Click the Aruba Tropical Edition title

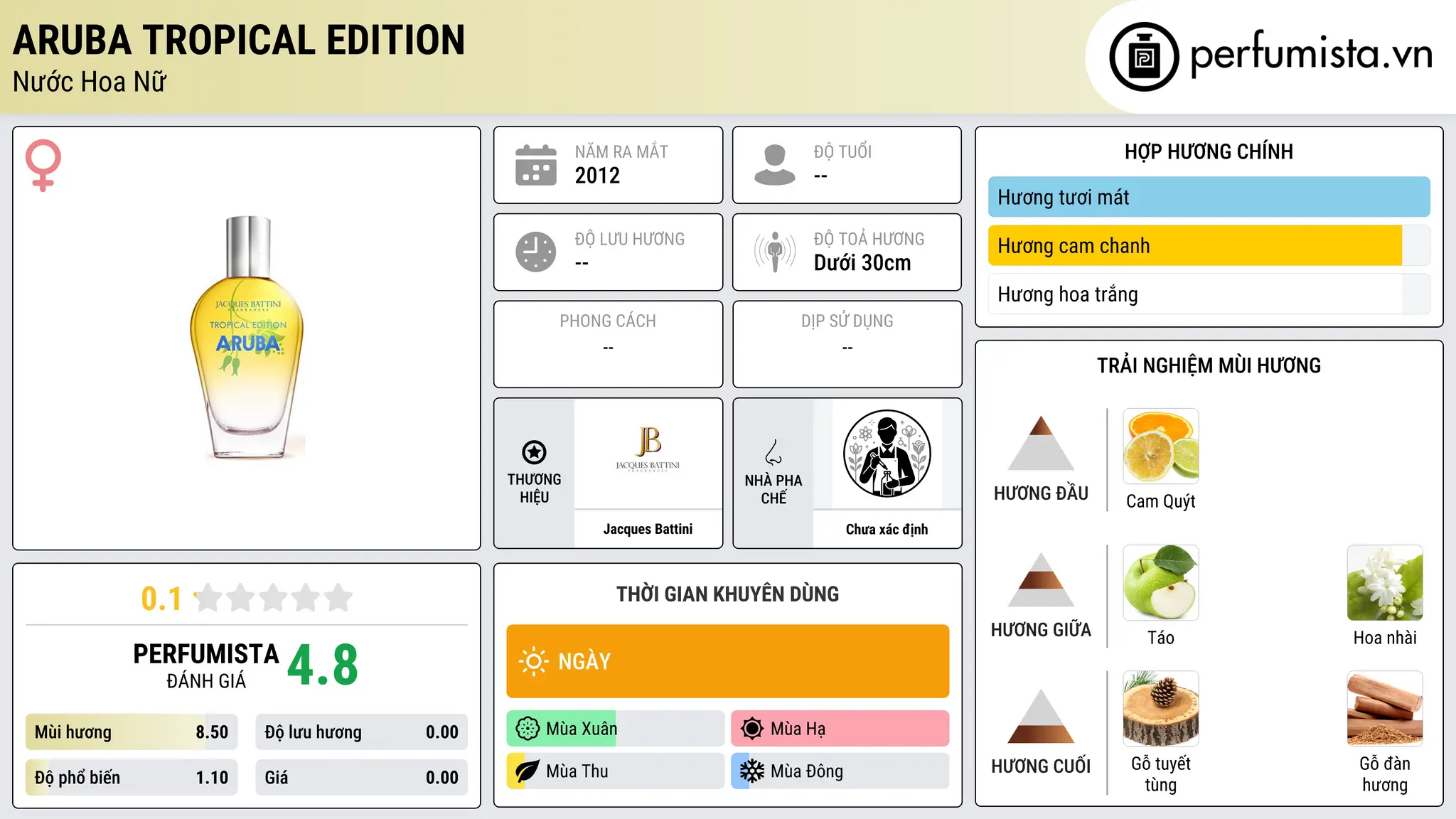pyautogui.click(x=239, y=40)
